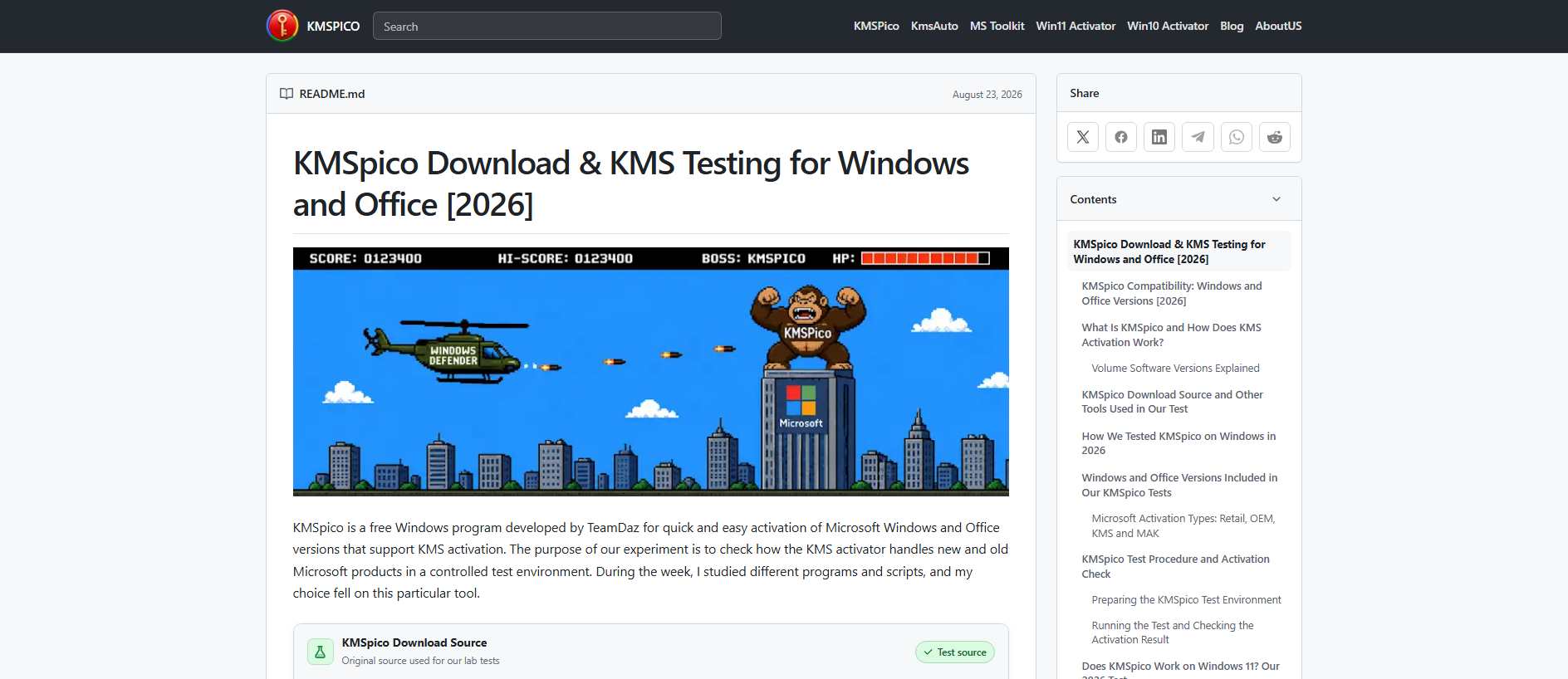Click the README.md file name
The height and width of the screenshot is (679, 1568).
[x=332, y=94]
